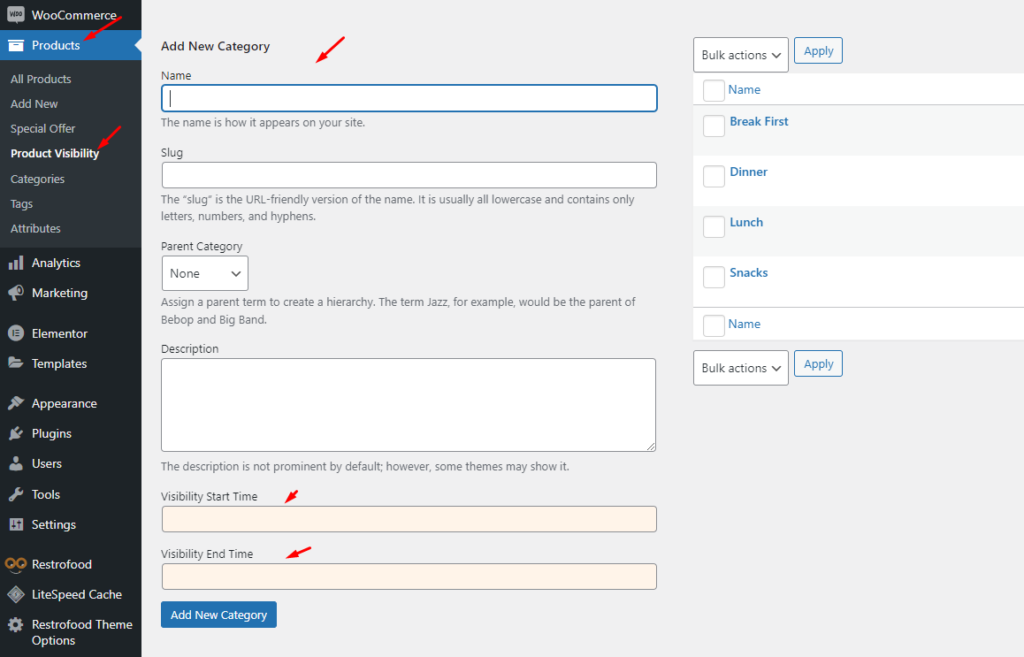Open Elementor via its sidebar icon

(15, 334)
